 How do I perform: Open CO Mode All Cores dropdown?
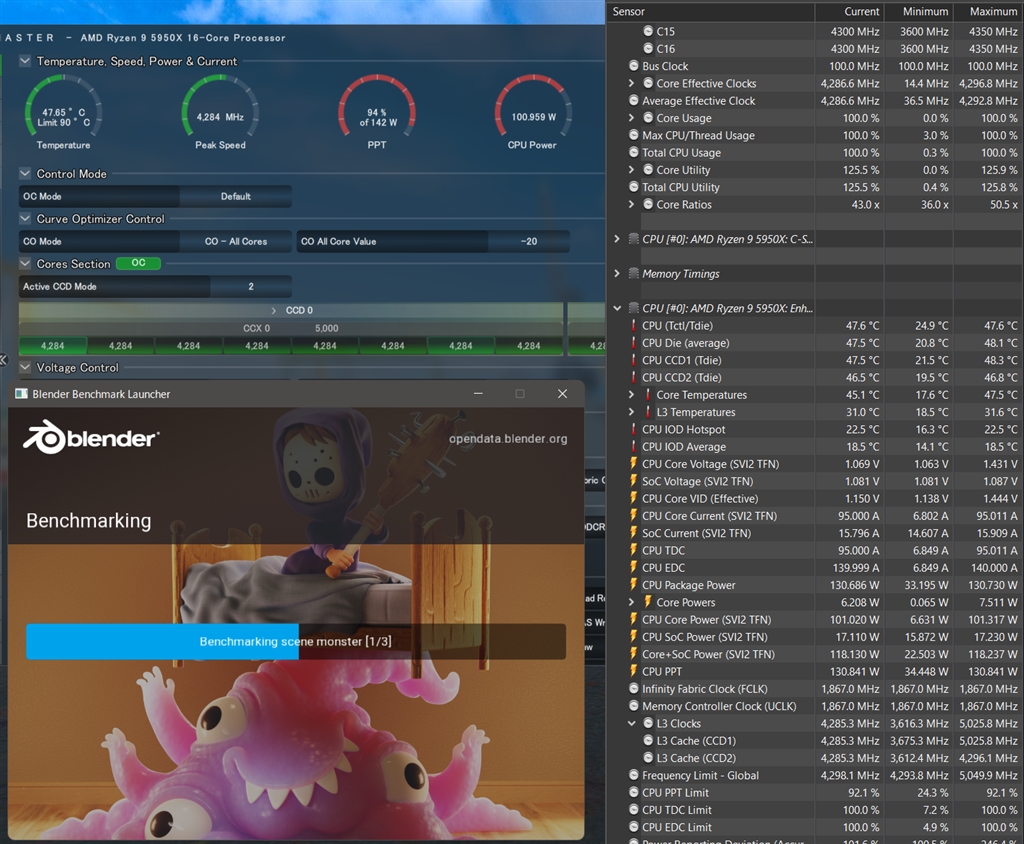tap(235, 241)
